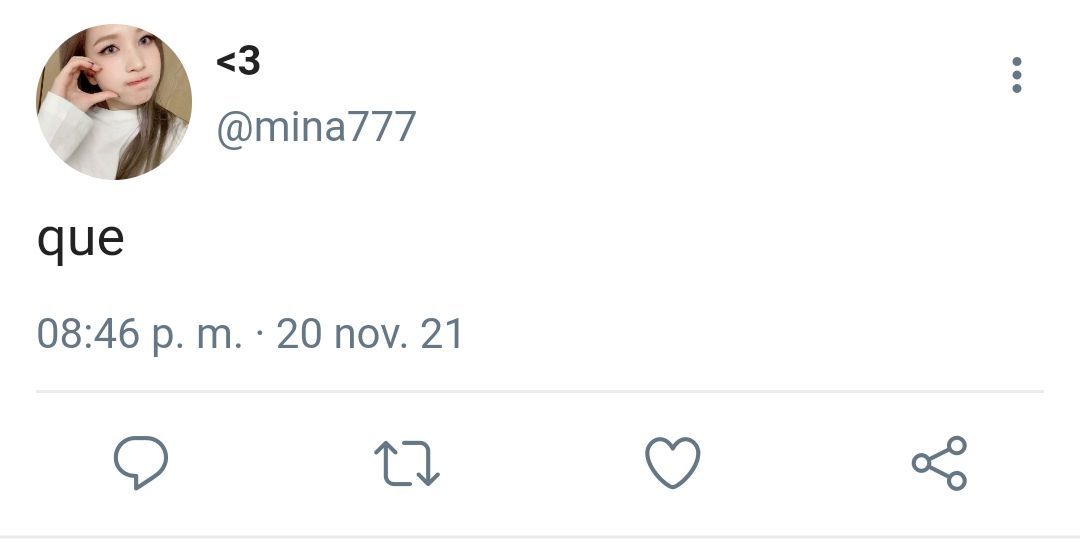This screenshot has width=1080, height=555.
Task: Click the date 20 nov. 21
Action: pos(369,334)
